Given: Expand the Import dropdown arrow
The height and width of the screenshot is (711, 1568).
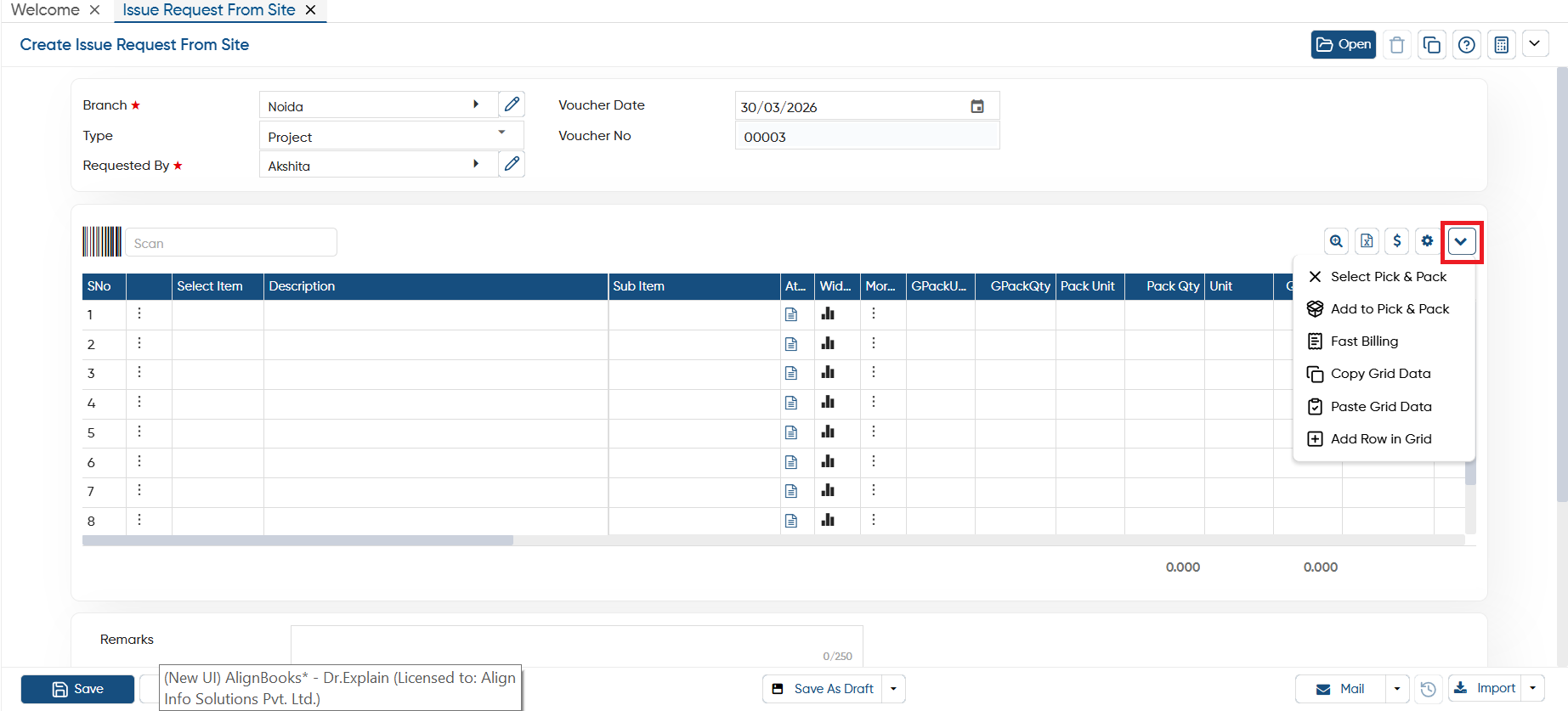Looking at the screenshot, I should point(1533,688).
